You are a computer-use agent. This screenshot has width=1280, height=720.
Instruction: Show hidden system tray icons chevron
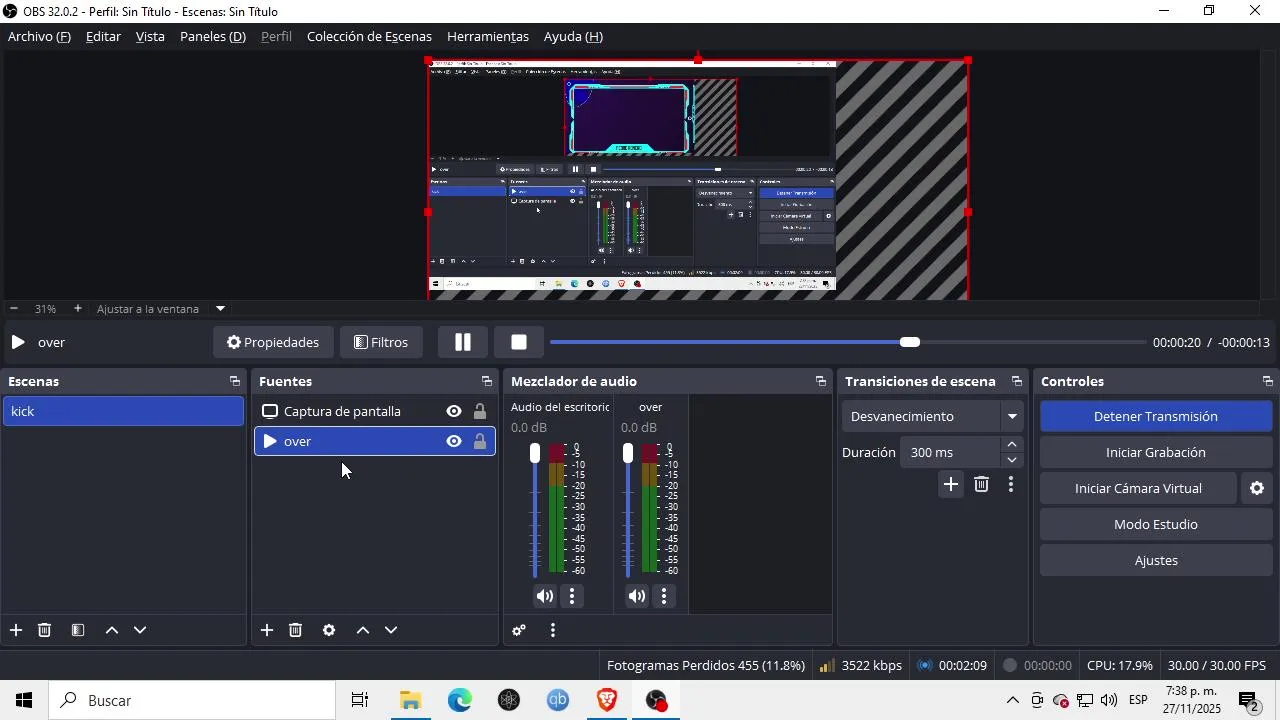1012,700
